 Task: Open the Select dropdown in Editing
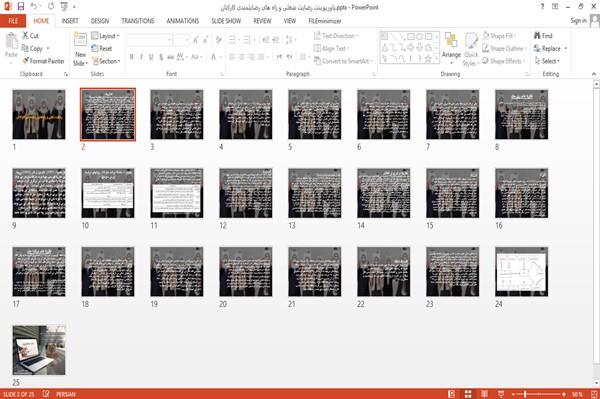tap(547, 61)
